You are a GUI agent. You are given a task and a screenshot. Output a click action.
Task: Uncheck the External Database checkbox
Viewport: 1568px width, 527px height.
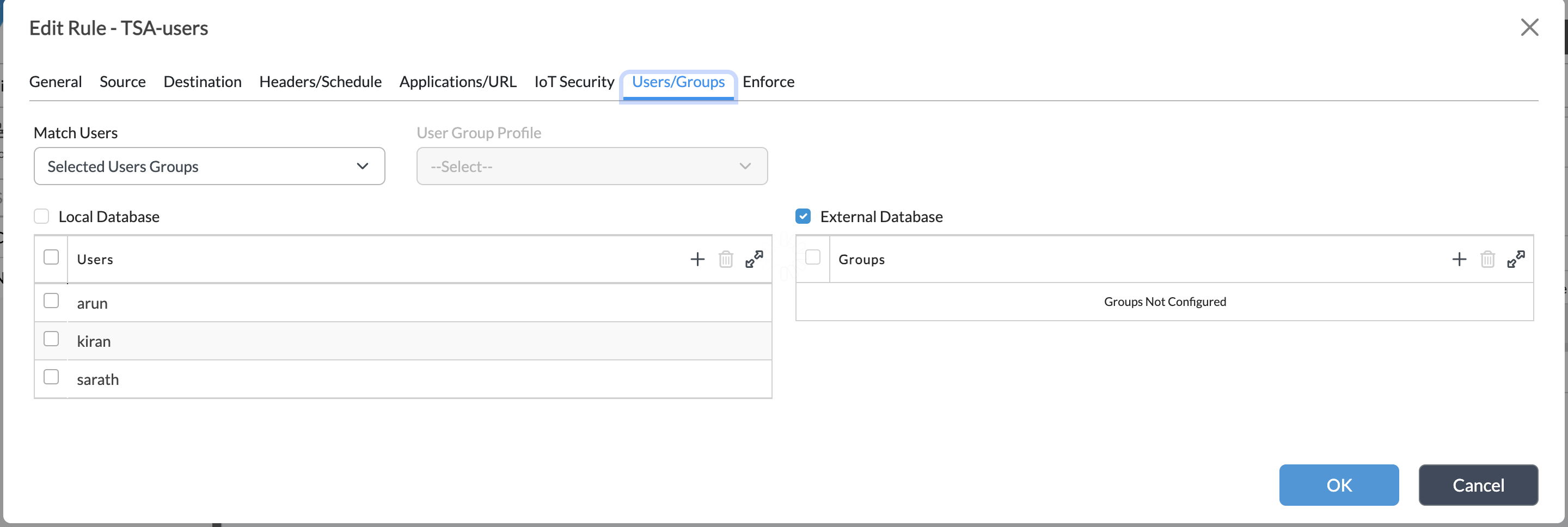click(803, 216)
